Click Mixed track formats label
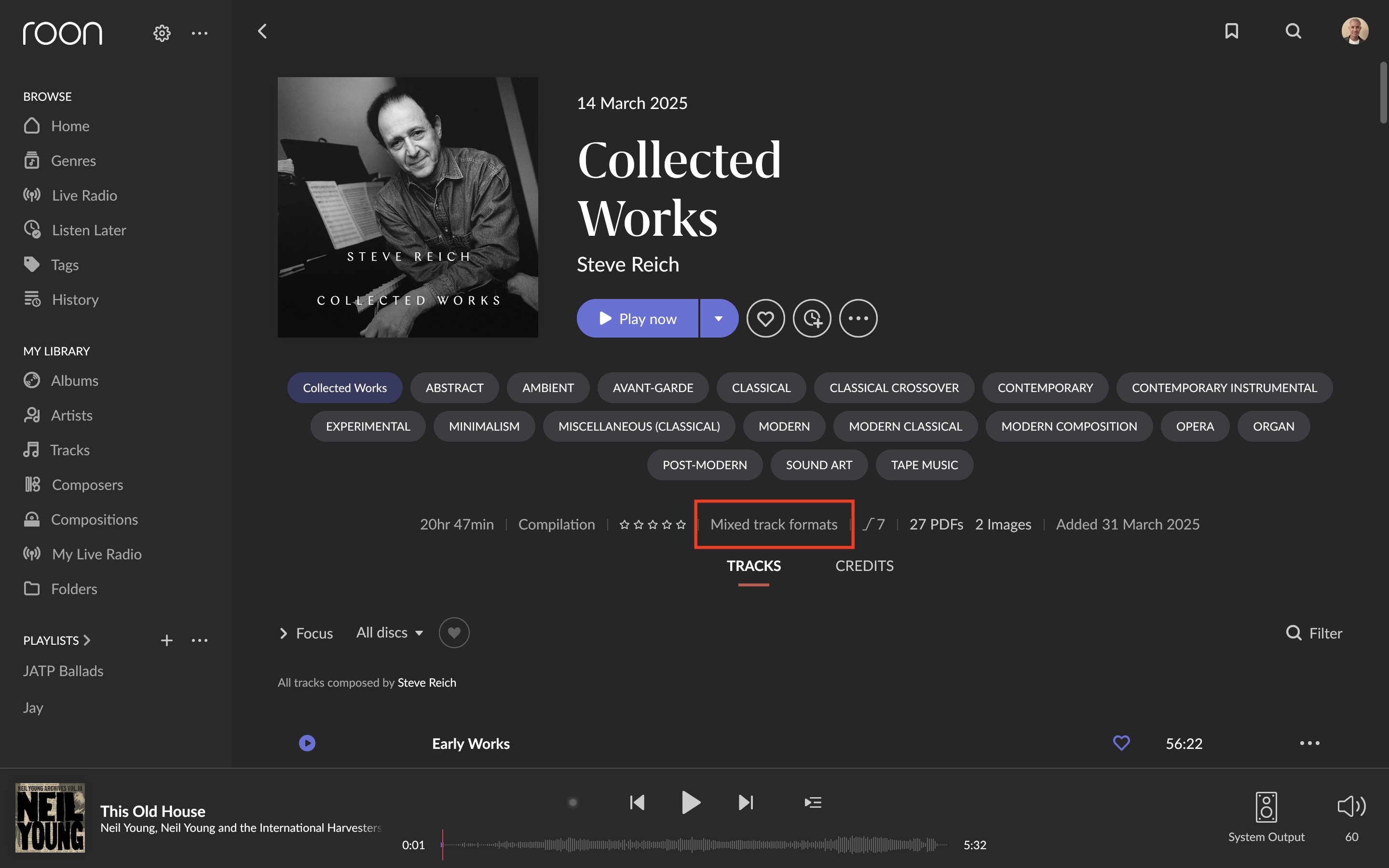 pos(773,524)
